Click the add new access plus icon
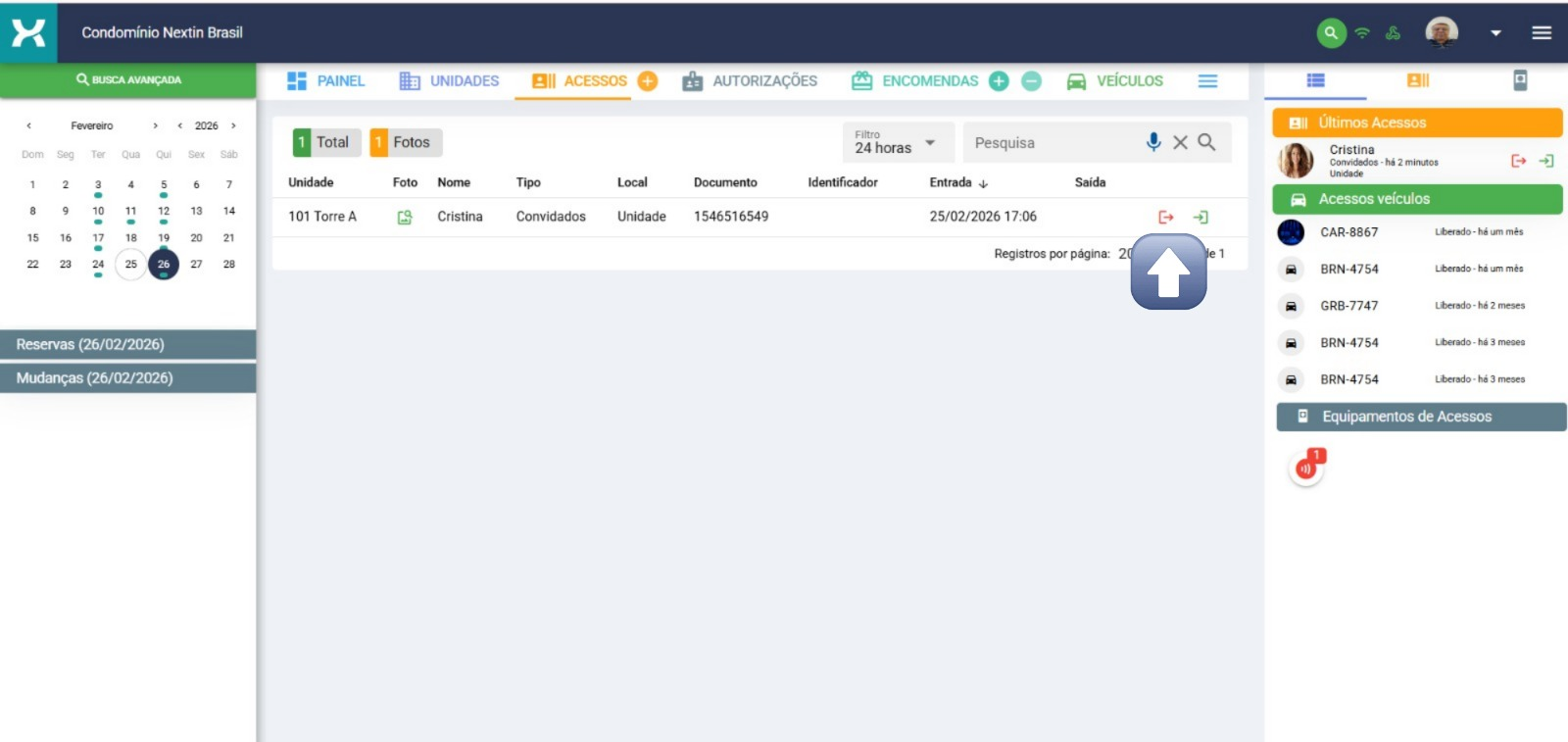Image resolution: width=1568 pixels, height=742 pixels. (x=647, y=81)
